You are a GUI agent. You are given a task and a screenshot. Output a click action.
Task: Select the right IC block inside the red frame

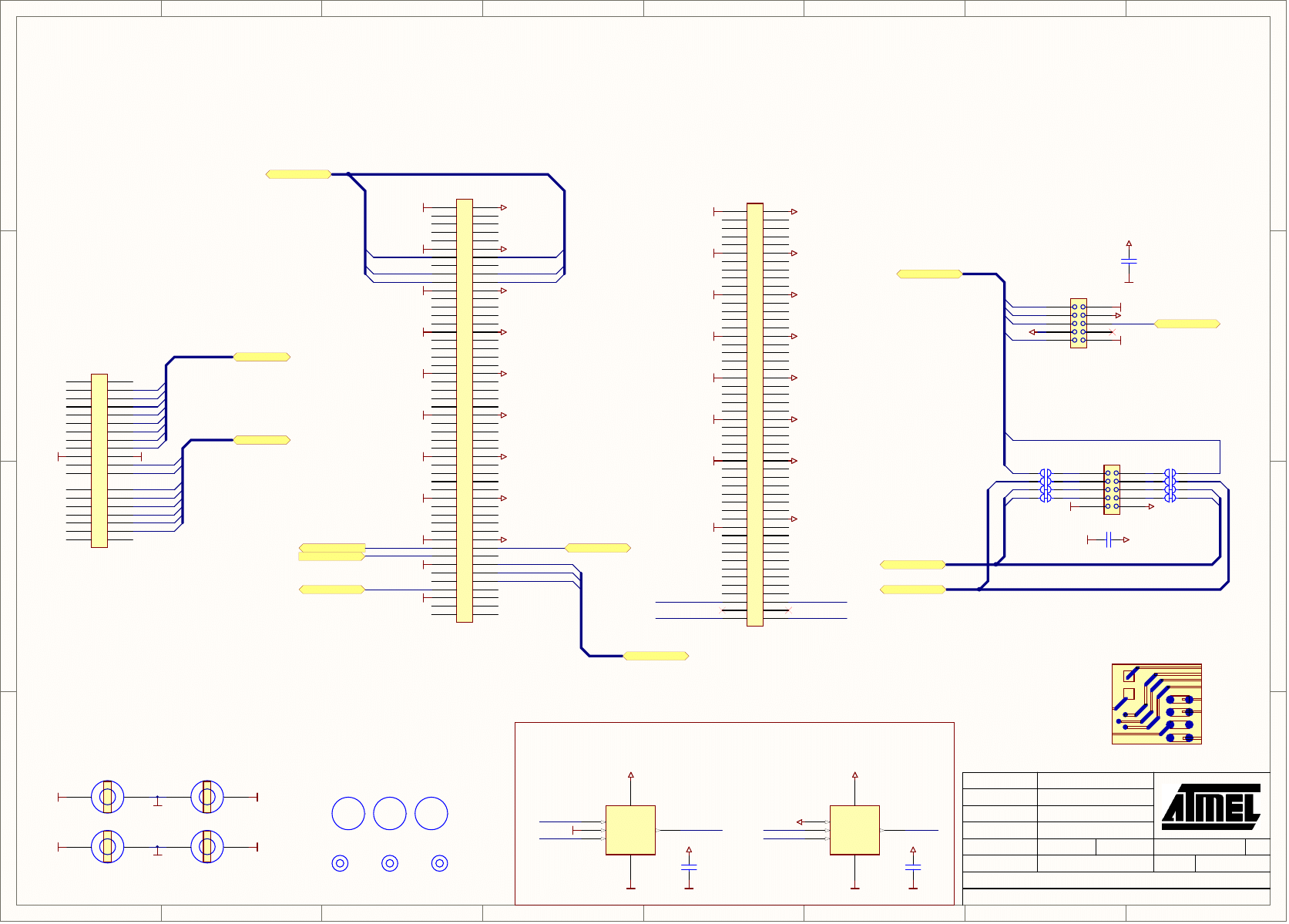pos(854,830)
